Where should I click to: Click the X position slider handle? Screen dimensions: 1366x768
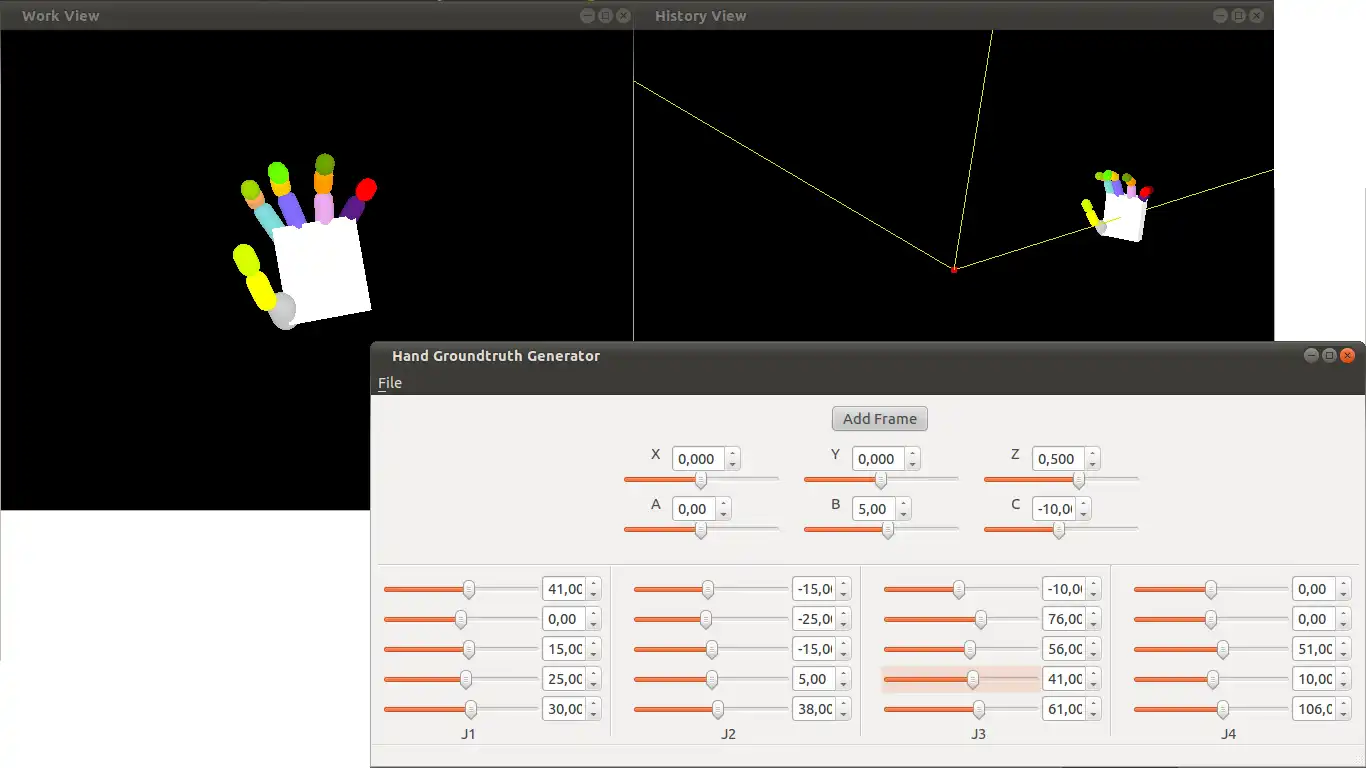coord(701,480)
